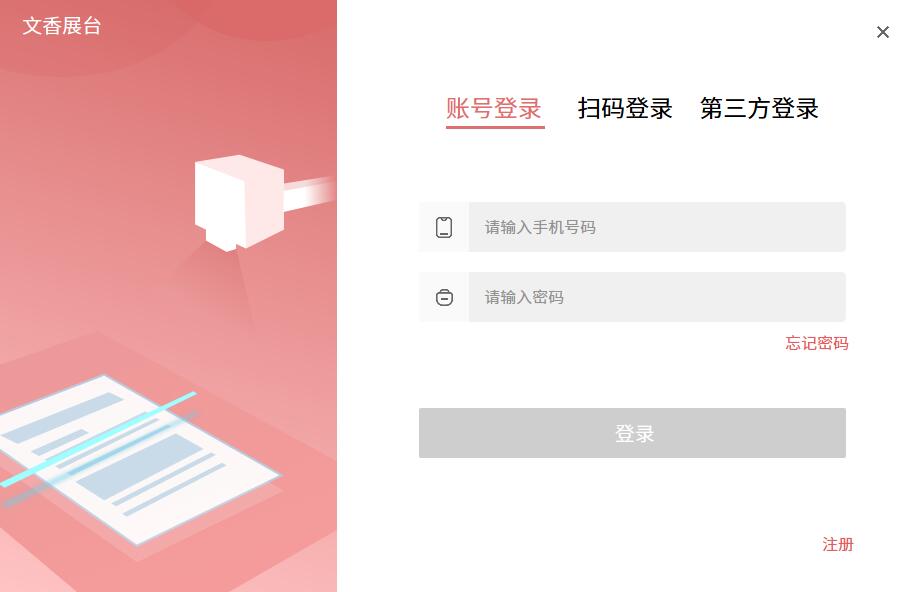The width and height of the screenshot is (912, 592).
Task: Click the scanned document illustration
Action: coord(140,459)
